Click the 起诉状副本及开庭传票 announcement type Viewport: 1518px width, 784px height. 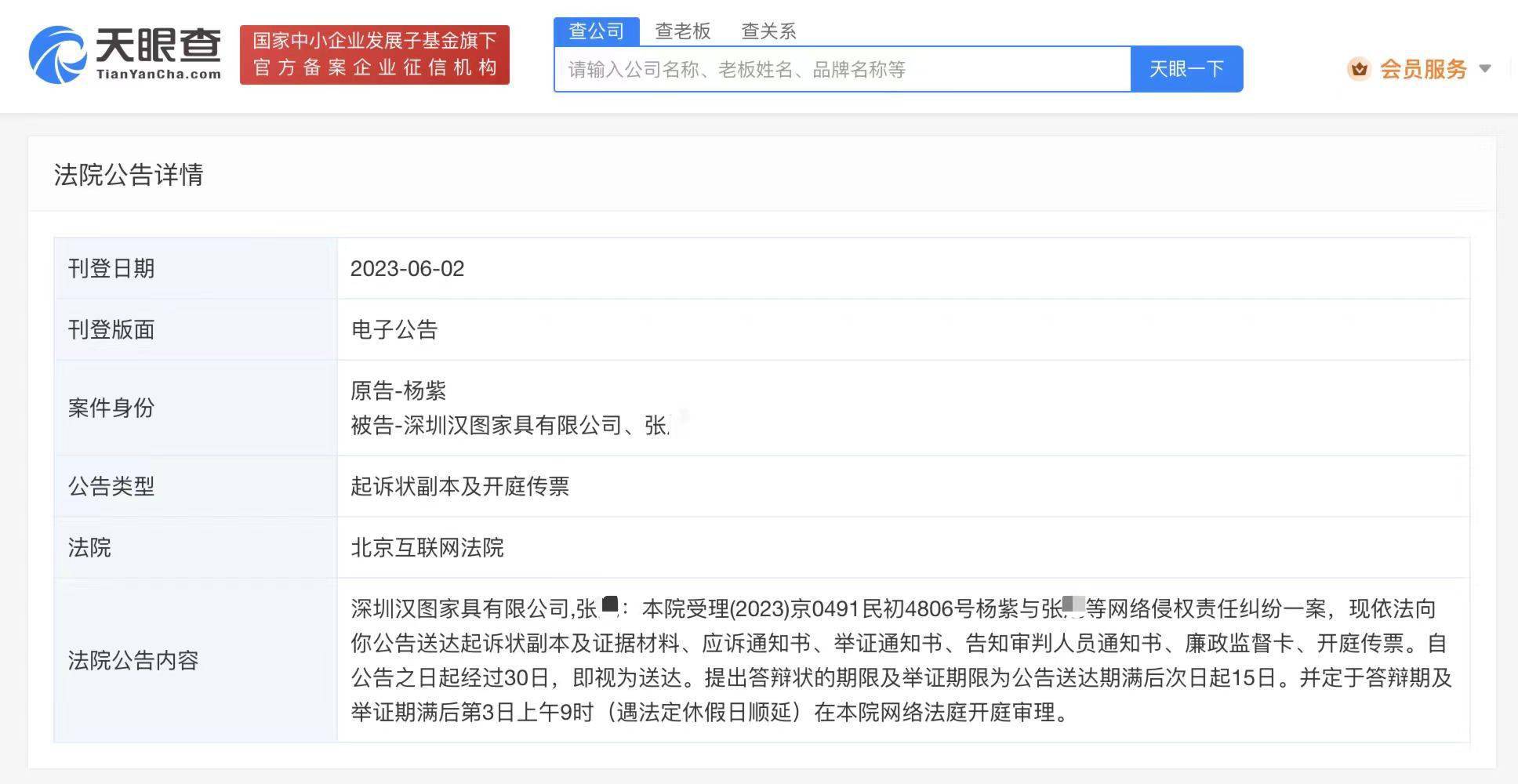click(x=459, y=487)
